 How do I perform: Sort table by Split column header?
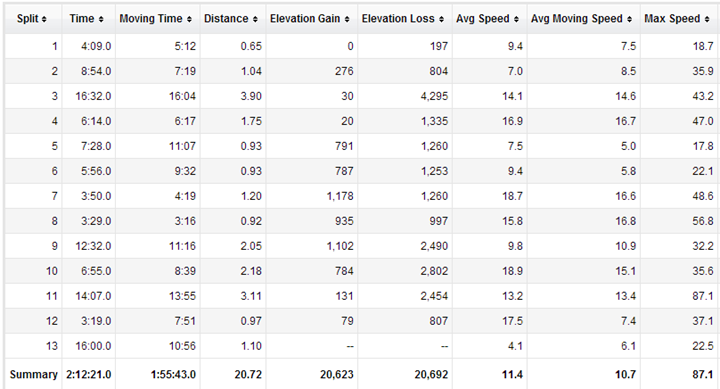(32, 19)
